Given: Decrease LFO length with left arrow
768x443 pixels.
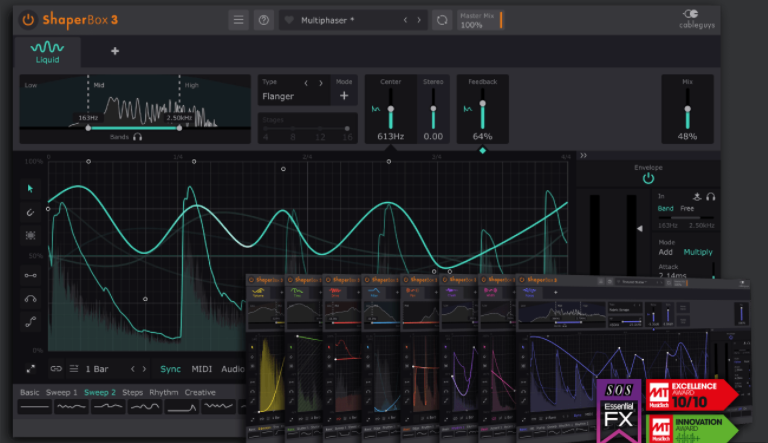Looking at the screenshot, I should 133,369.
